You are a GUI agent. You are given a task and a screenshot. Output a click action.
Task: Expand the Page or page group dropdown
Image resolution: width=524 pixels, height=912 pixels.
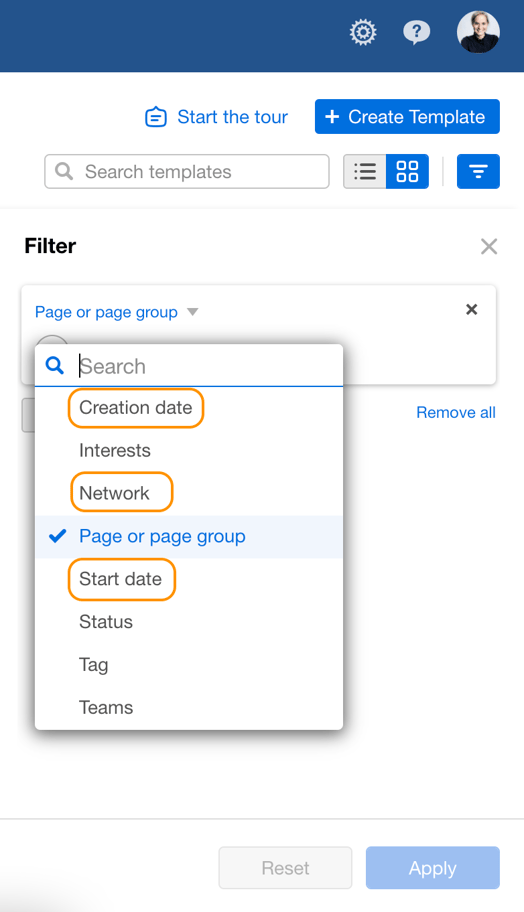[x=116, y=312]
